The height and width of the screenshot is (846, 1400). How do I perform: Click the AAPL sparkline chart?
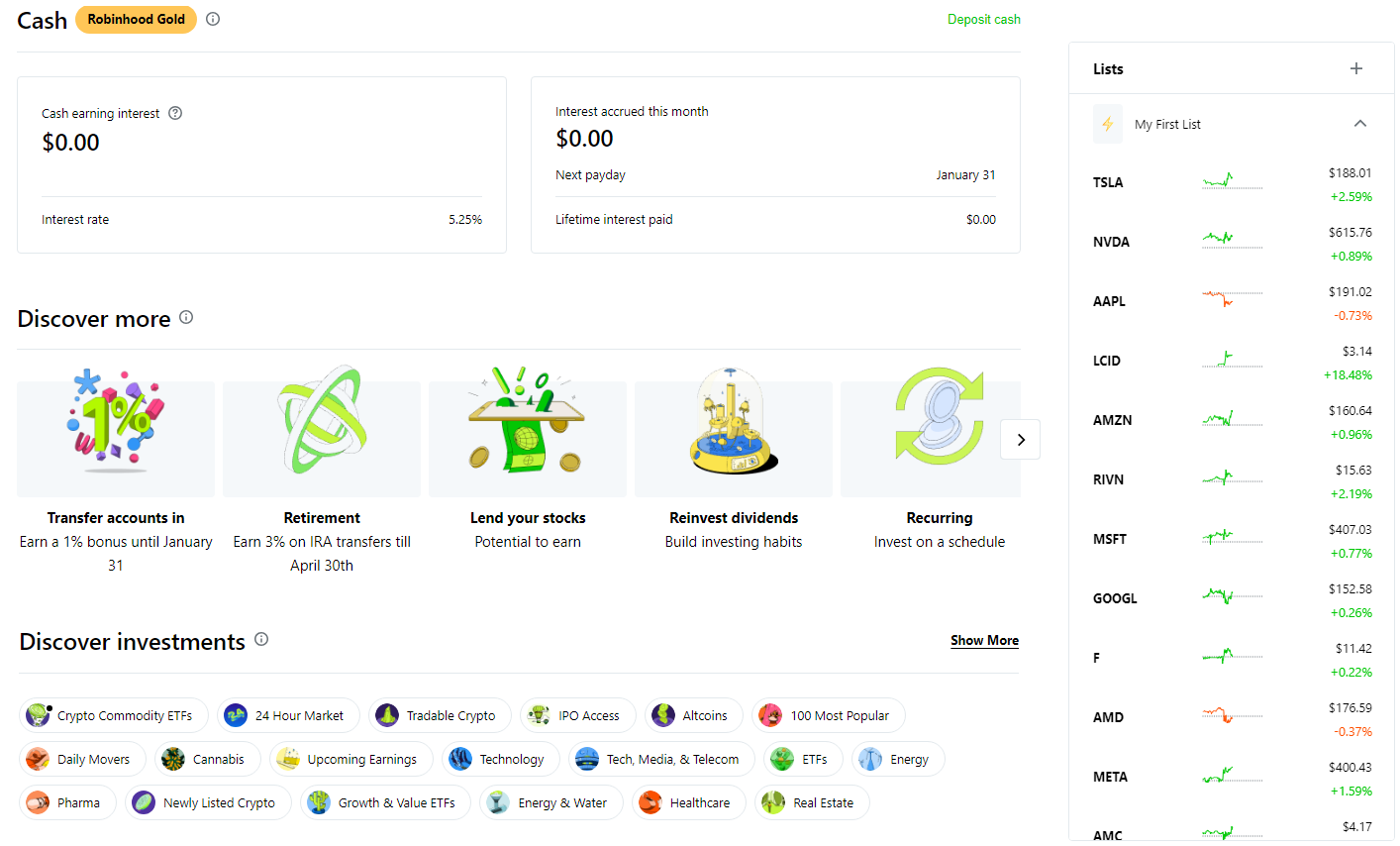1233,297
